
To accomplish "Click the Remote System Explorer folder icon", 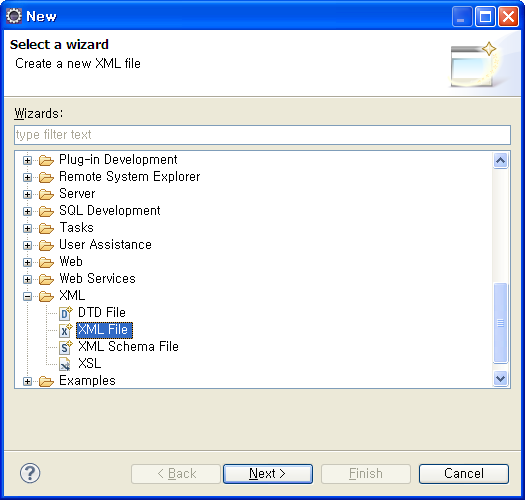I will (x=46, y=177).
